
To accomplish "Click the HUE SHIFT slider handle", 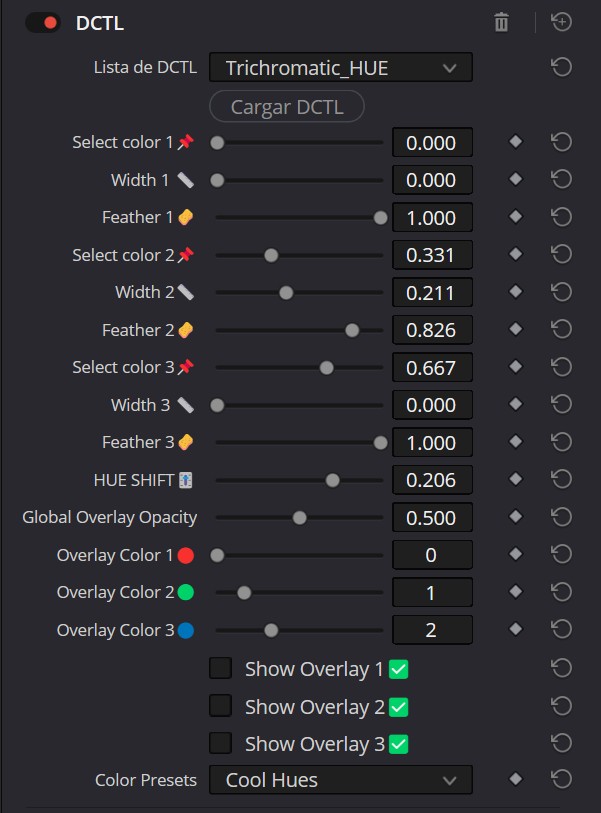I will [333, 480].
